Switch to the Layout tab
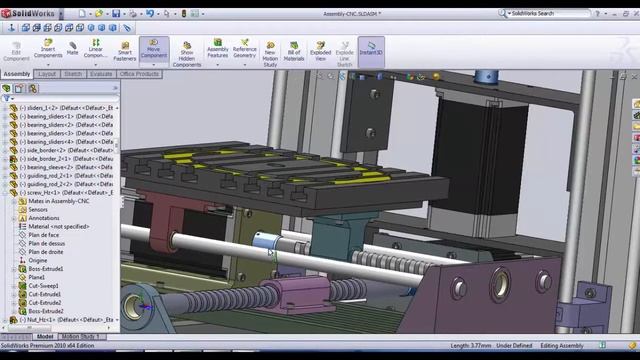Screen dimensions: 640x360 click(47, 74)
